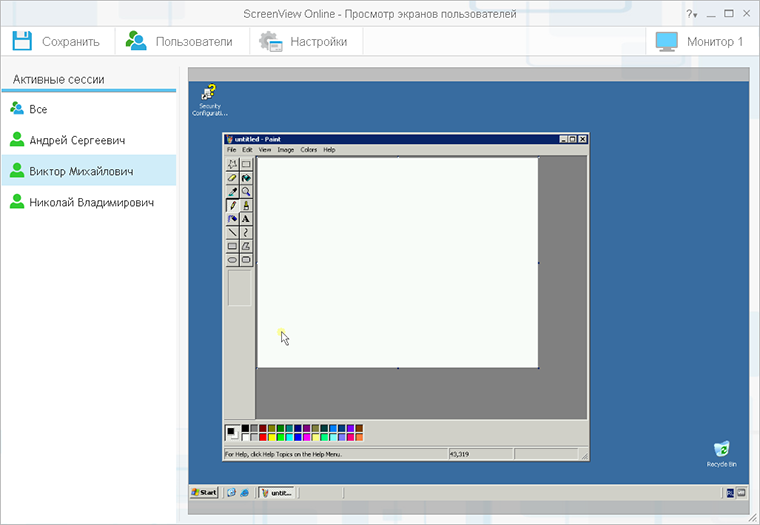Click the language indicator tray icon

click(730, 493)
